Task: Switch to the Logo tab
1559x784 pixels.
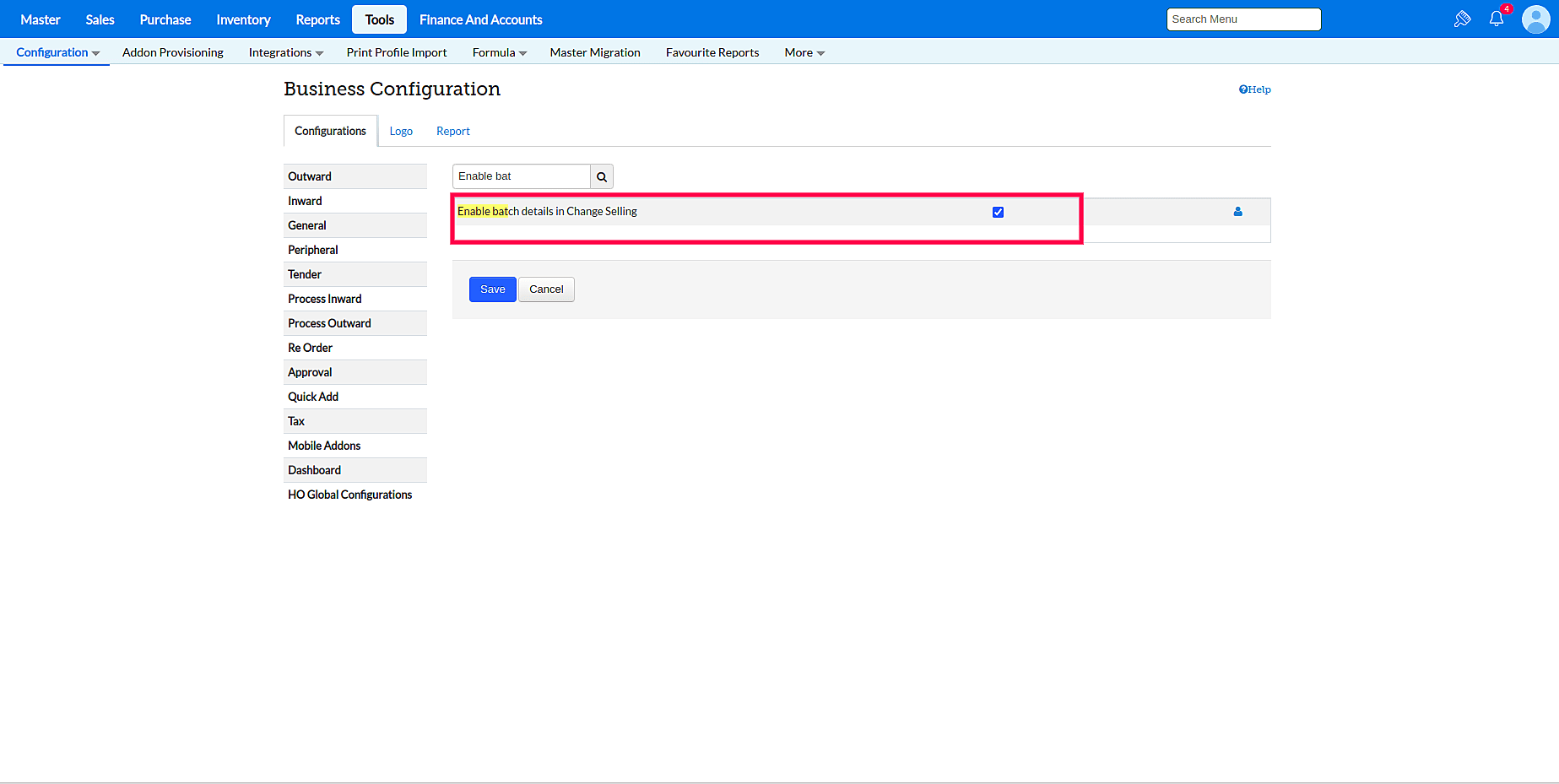Action: 401,131
